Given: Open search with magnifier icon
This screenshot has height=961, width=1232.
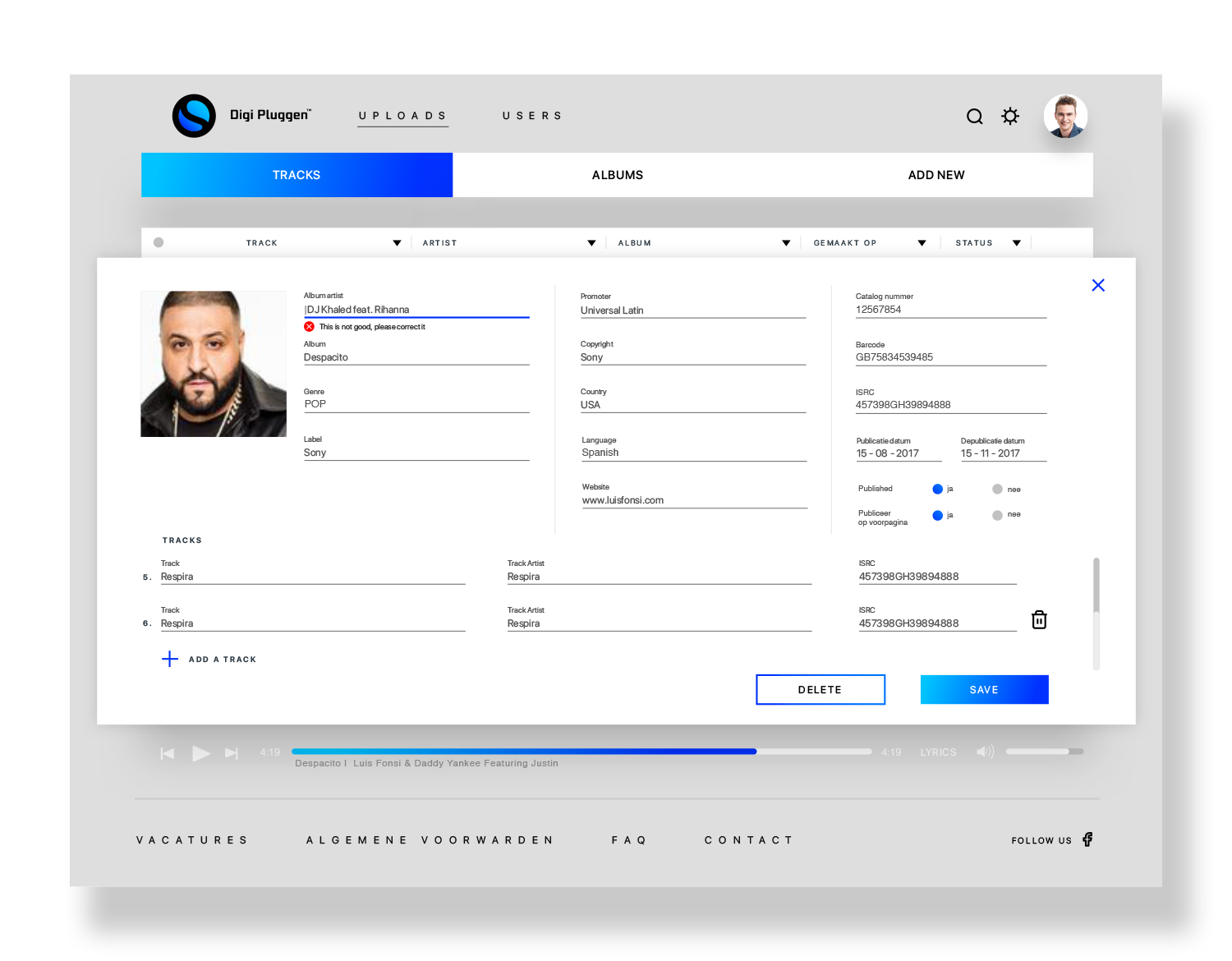Looking at the screenshot, I should point(974,117).
